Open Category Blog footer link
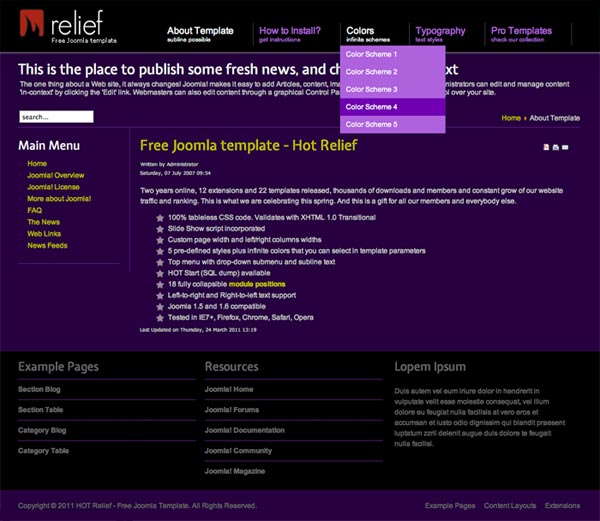Viewport: 600px width, 521px height. [42, 430]
